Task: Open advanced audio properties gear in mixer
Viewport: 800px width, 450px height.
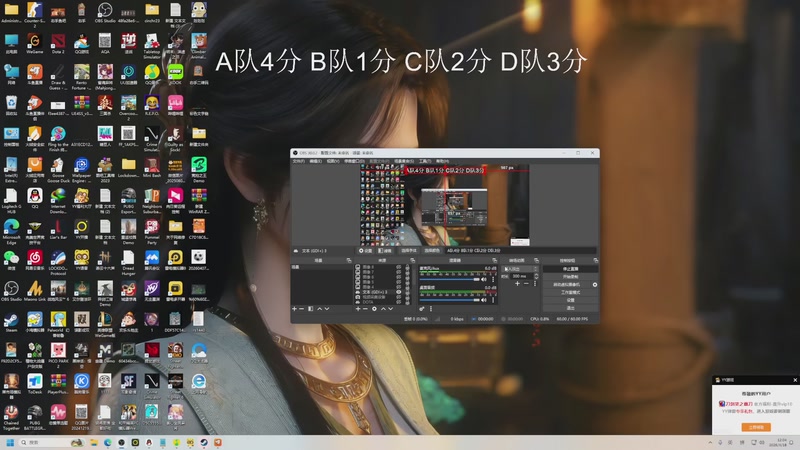Action: (422, 309)
